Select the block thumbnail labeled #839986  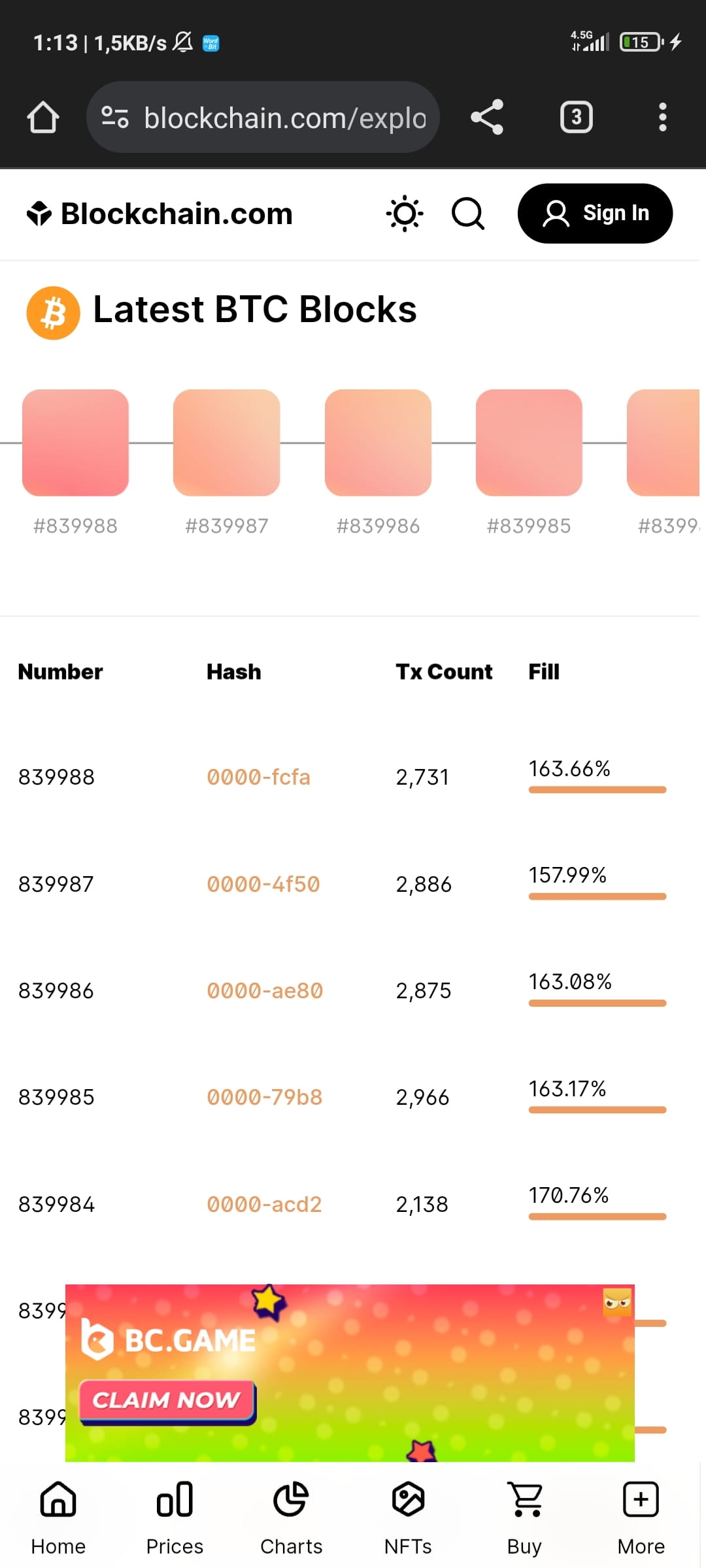click(378, 442)
